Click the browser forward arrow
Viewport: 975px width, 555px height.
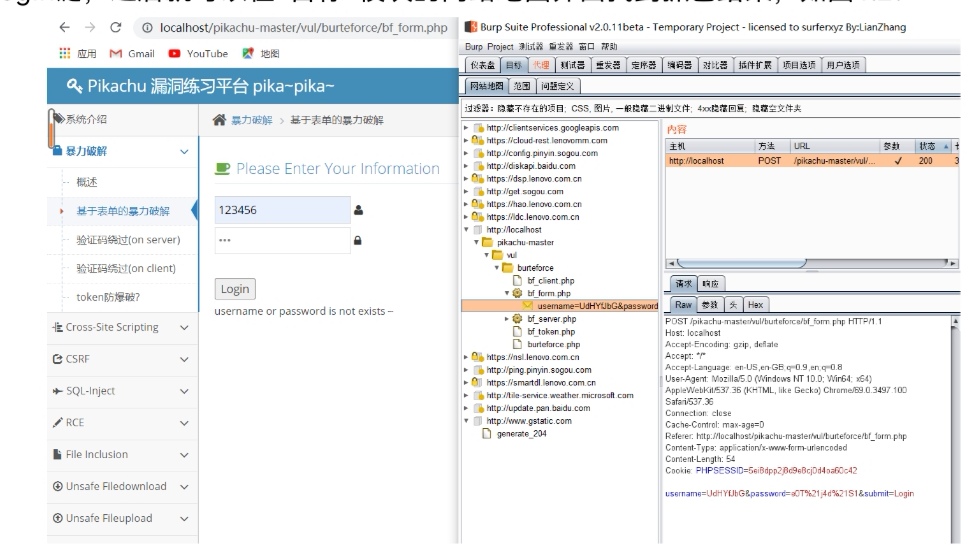point(90,27)
